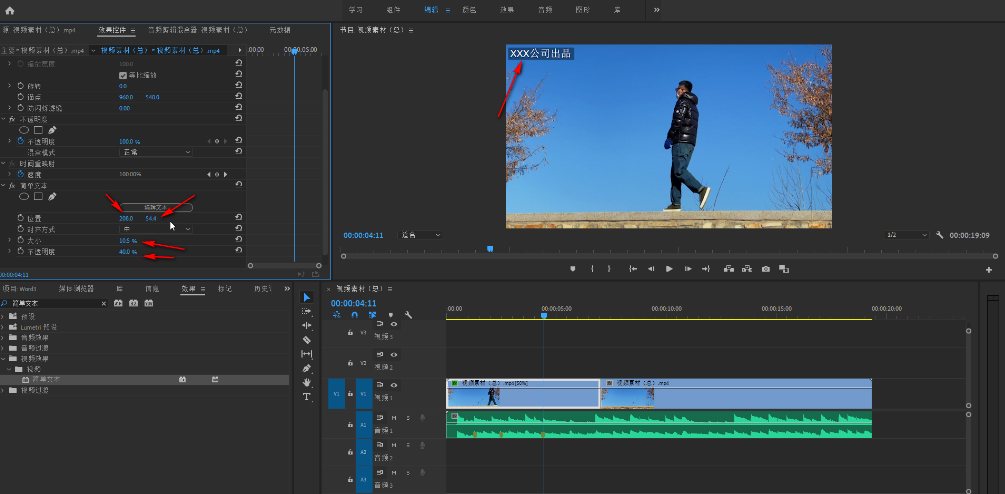
Task: Select the Pen tool in the tools panel
Action: (306, 368)
